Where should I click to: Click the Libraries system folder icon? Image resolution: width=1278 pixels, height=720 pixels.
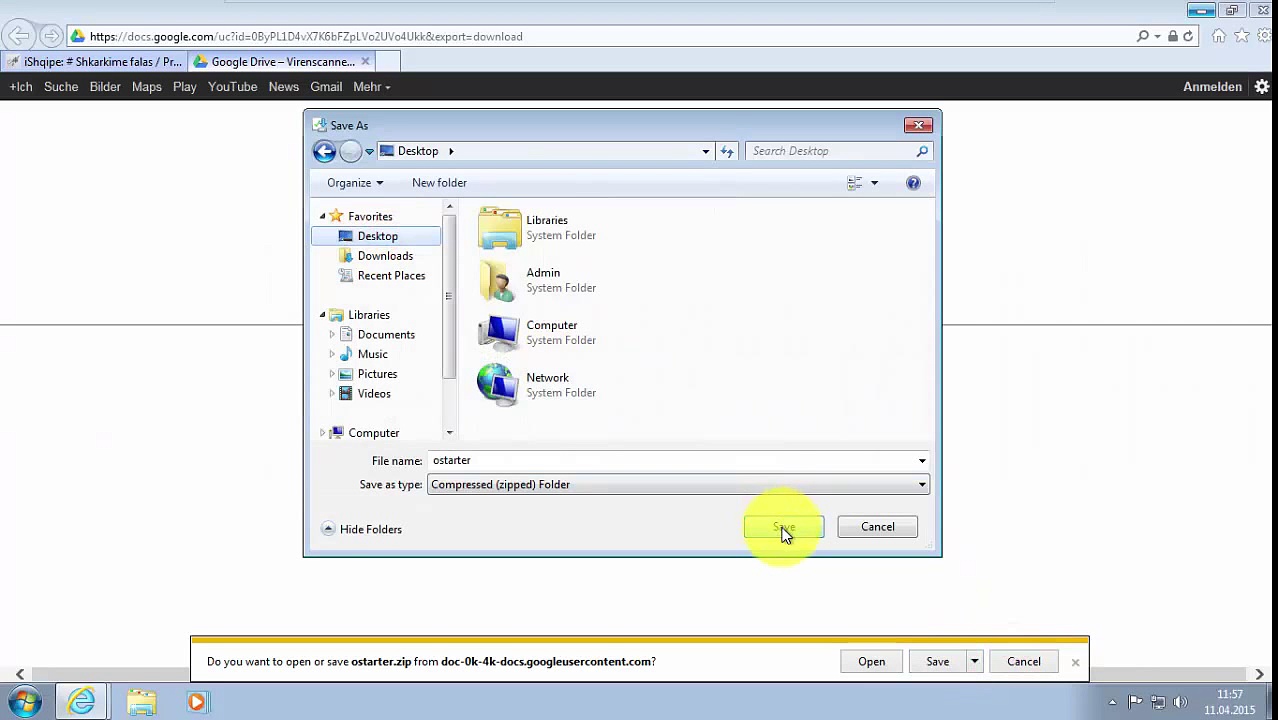[499, 227]
